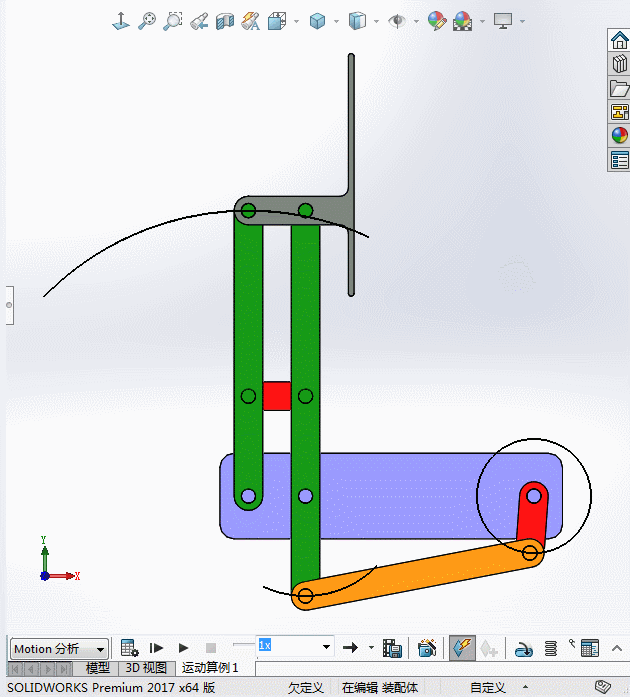Click the Apply Scene icon
The width and height of the screenshot is (630, 697).
pyautogui.click(x=462, y=21)
